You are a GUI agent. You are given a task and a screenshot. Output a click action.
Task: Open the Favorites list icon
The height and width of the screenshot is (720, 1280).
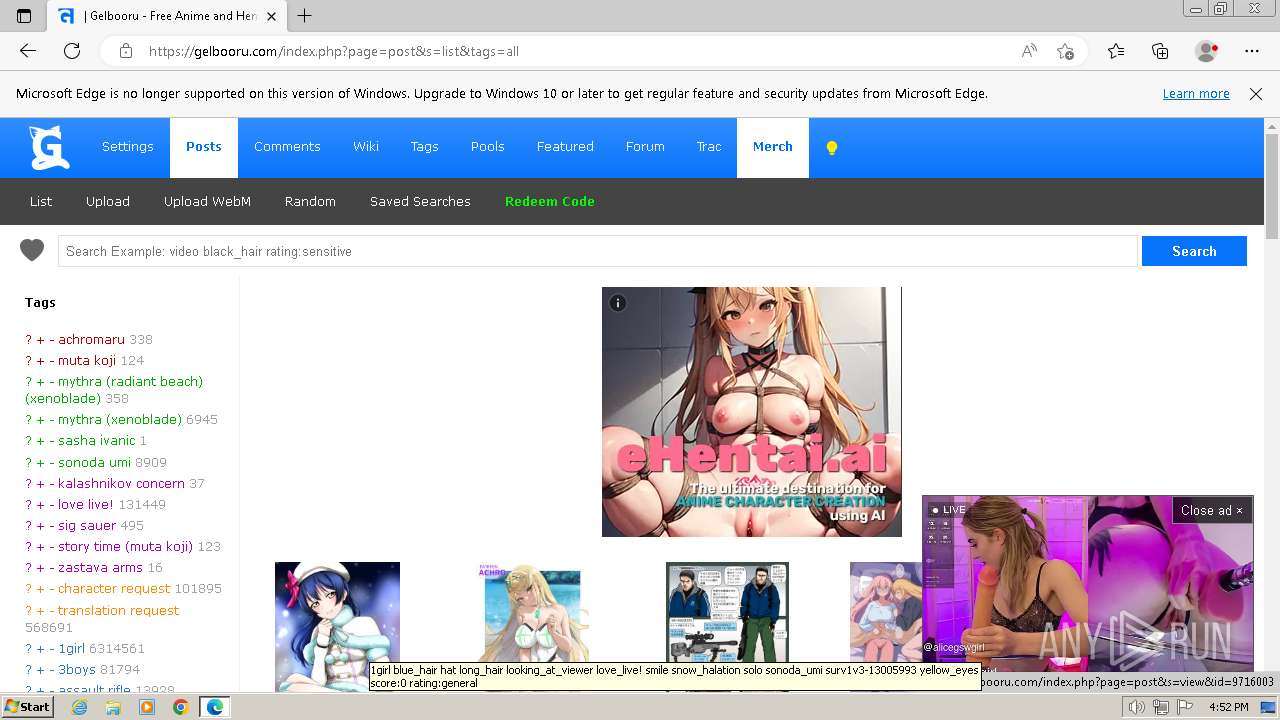point(1116,51)
